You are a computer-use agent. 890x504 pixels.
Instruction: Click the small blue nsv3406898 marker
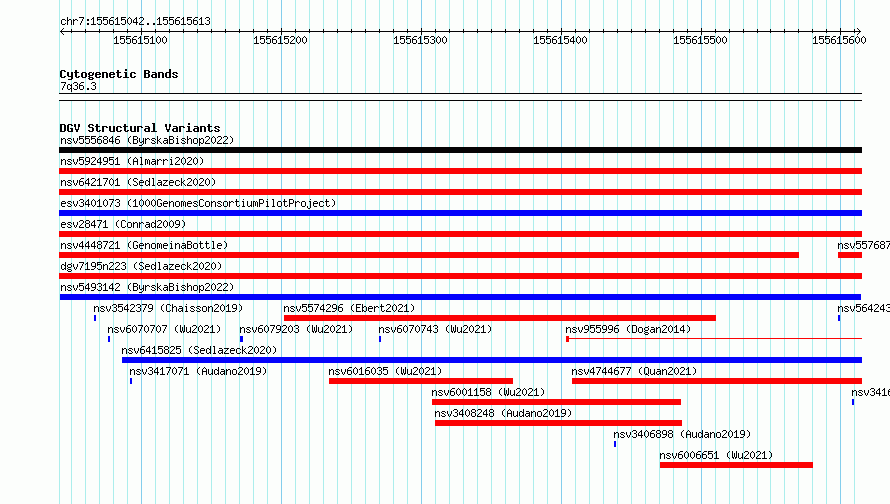pos(615,444)
